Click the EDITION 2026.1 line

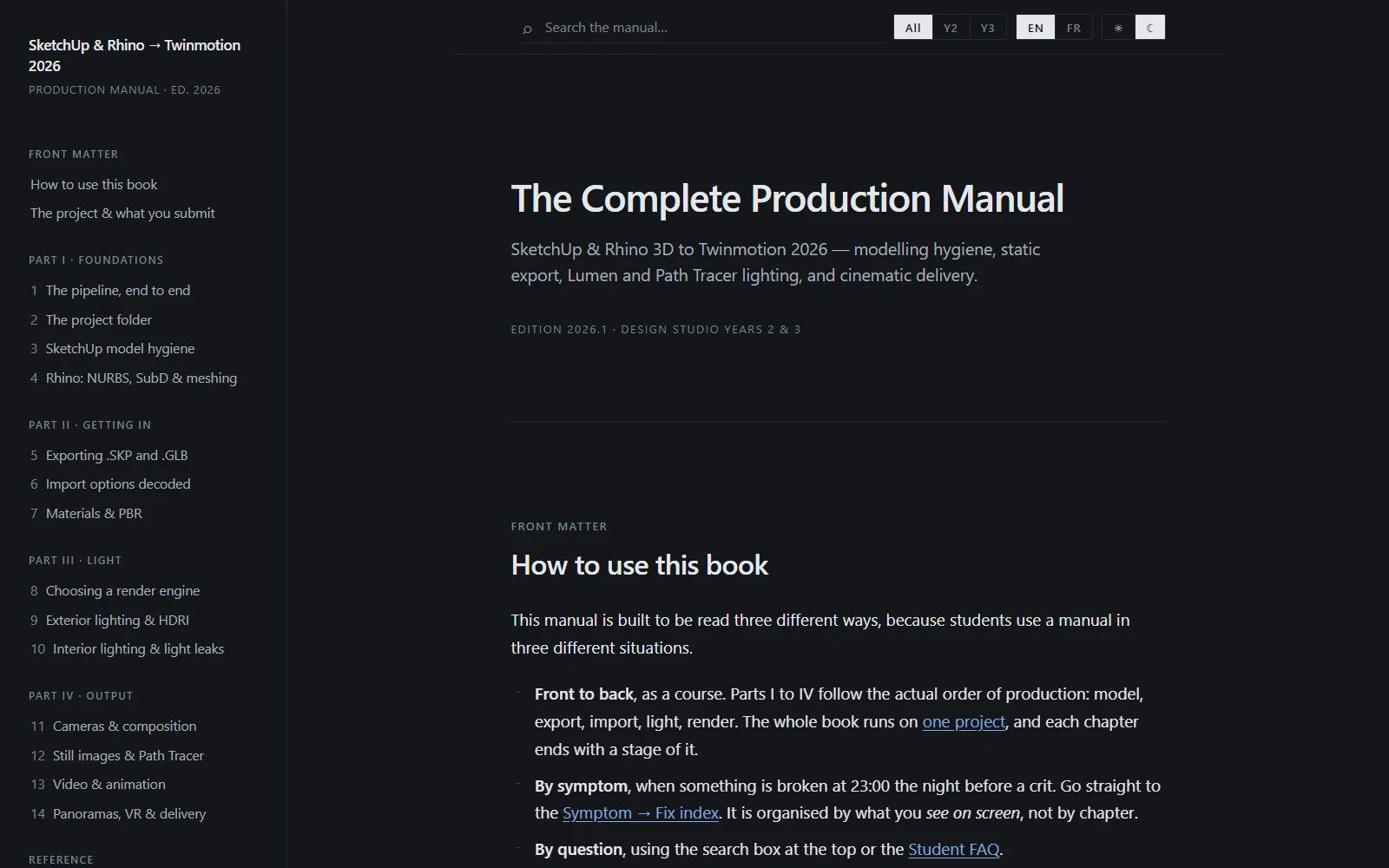coord(655,330)
